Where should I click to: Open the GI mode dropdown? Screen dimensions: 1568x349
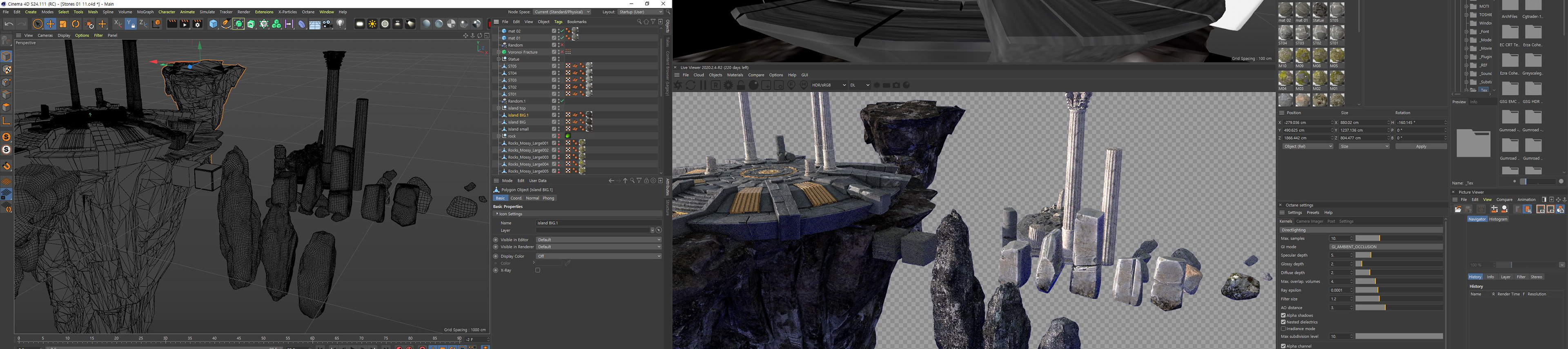1385,247
